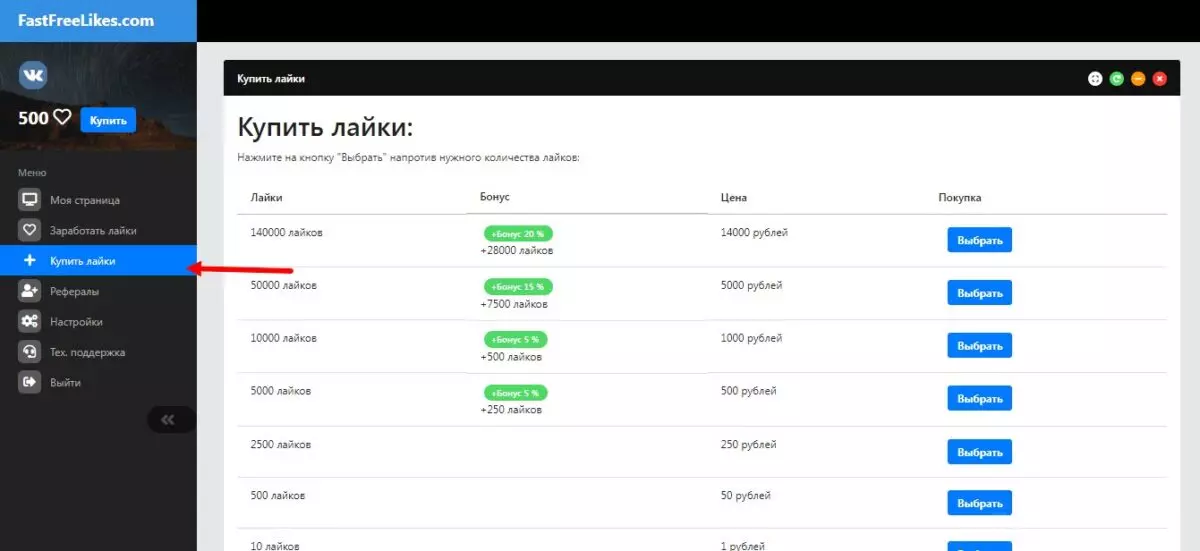This screenshot has height=551, width=1200.
Task: Click the green refresh panel icon
Action: click(x=1117, y=78)
